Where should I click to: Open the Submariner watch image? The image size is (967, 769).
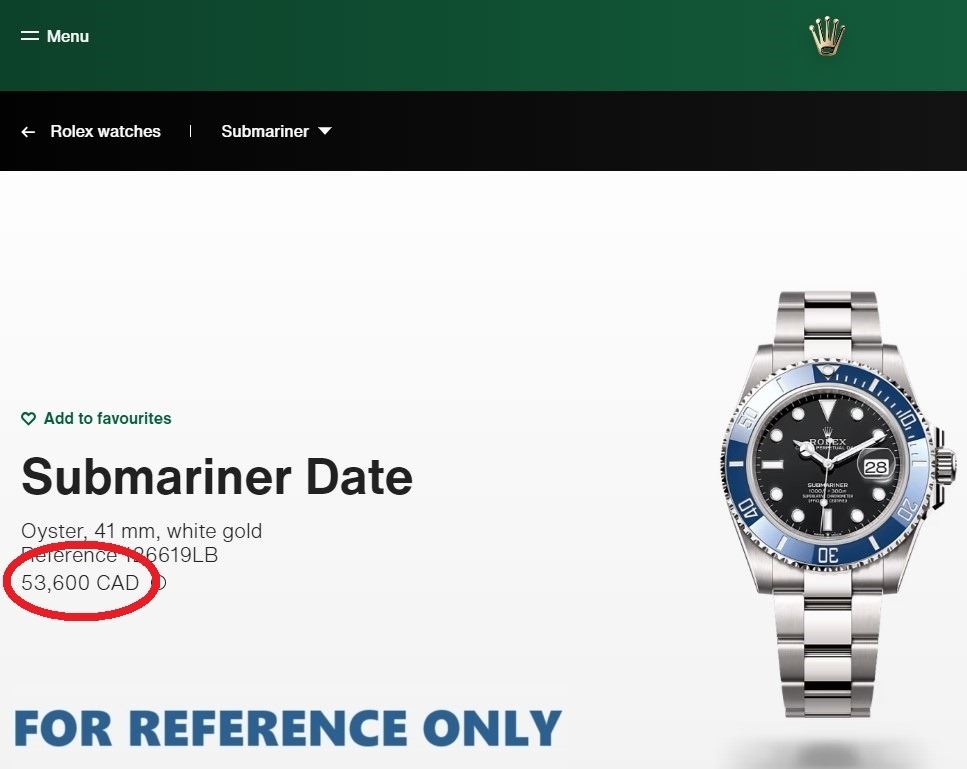(x=837, y=504)
